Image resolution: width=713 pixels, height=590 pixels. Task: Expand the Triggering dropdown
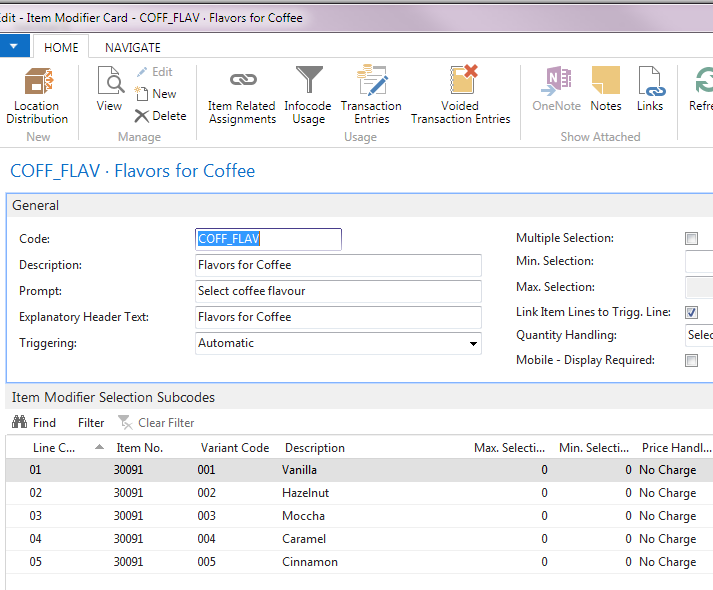click(473, 344)
